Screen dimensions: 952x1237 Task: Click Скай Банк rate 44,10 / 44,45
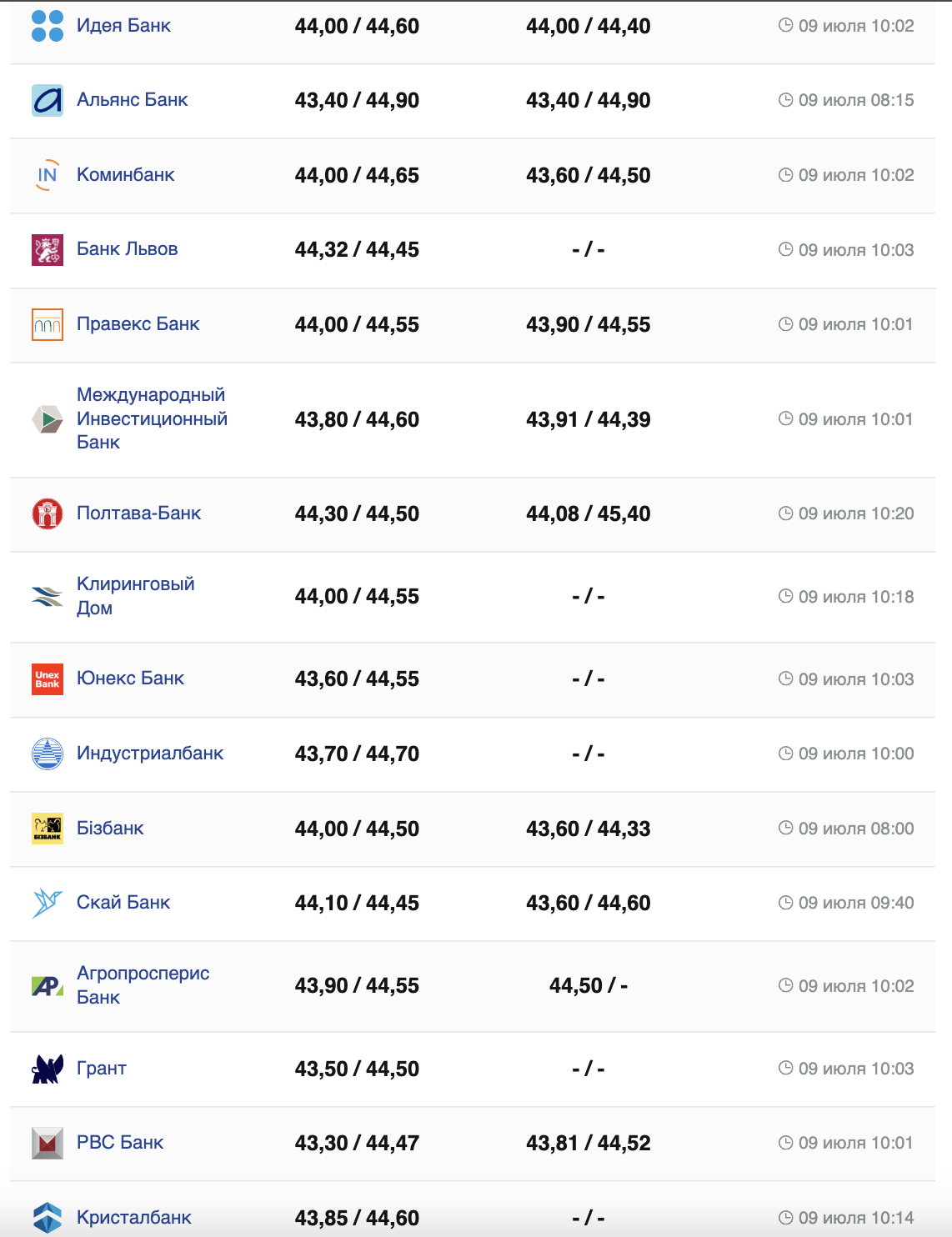tap(357, 903)
